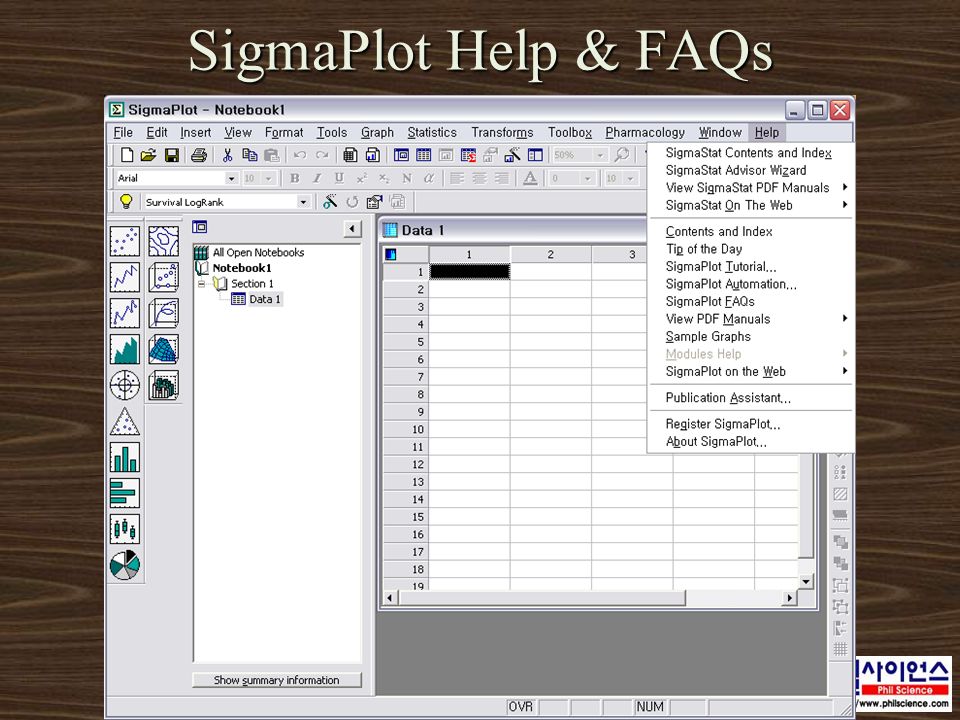The width and height of the screenshot is (960, 720).
Task: Collapse the notebook manager with arrow button
Action: point(352,229)
